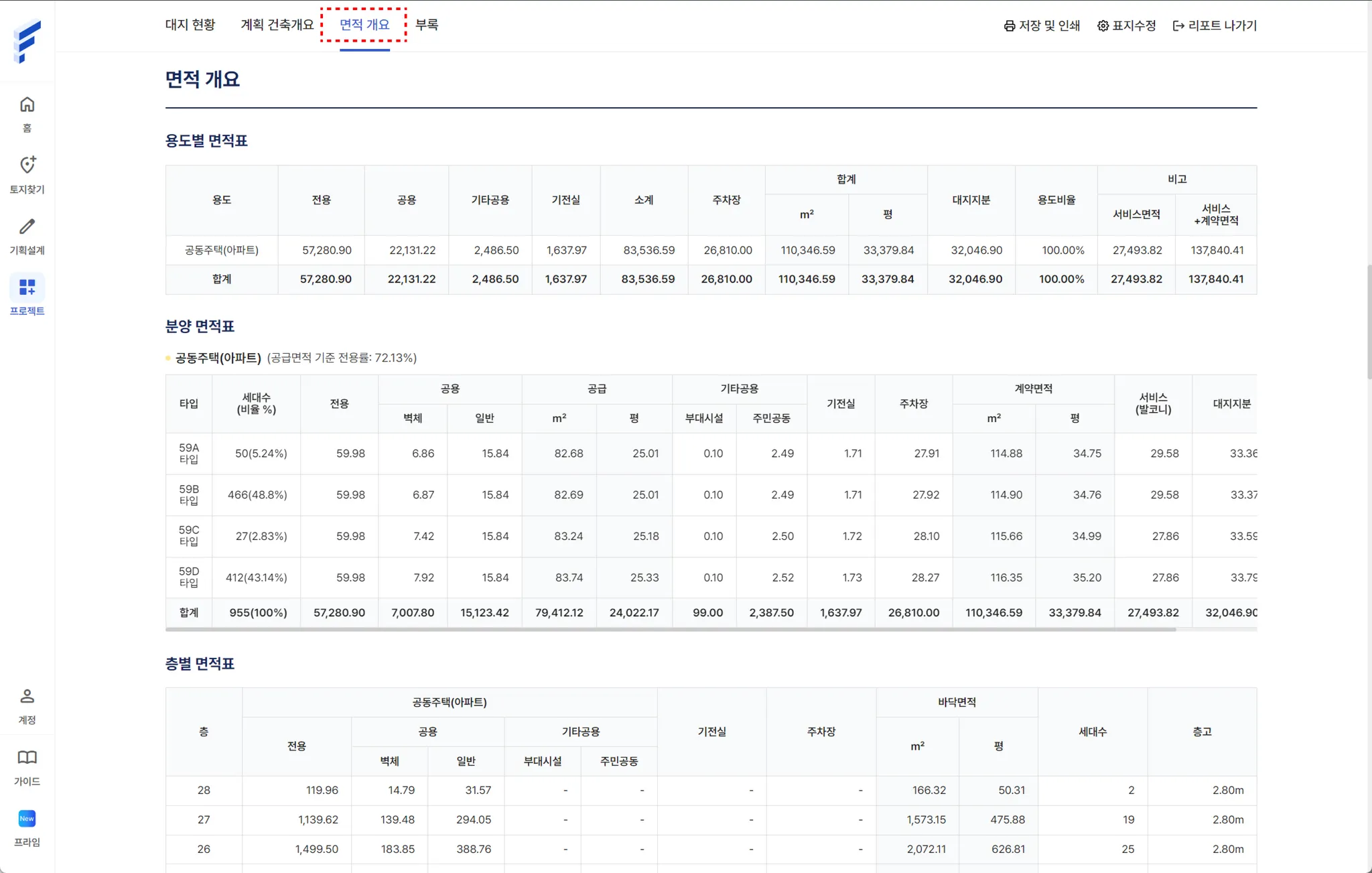The height and width of the screenshot is (873, 1372).
Task: Click the exit icon for 리포트 나가기
Action: 1178,26
